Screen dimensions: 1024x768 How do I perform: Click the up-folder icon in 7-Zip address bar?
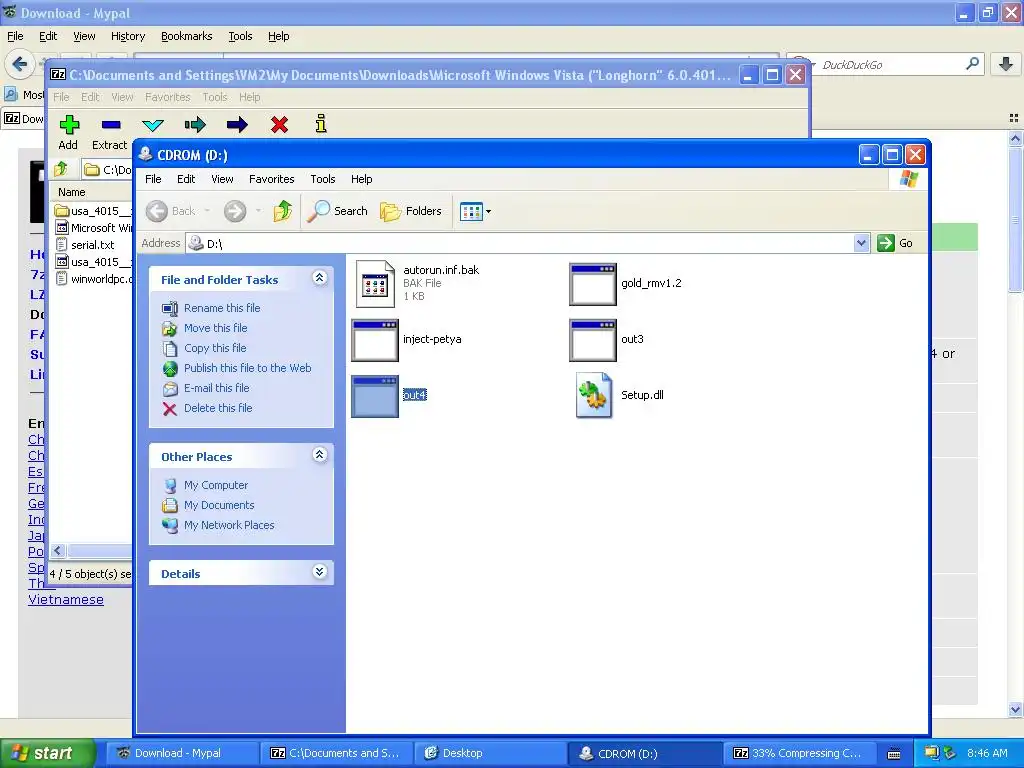point(61,169)
